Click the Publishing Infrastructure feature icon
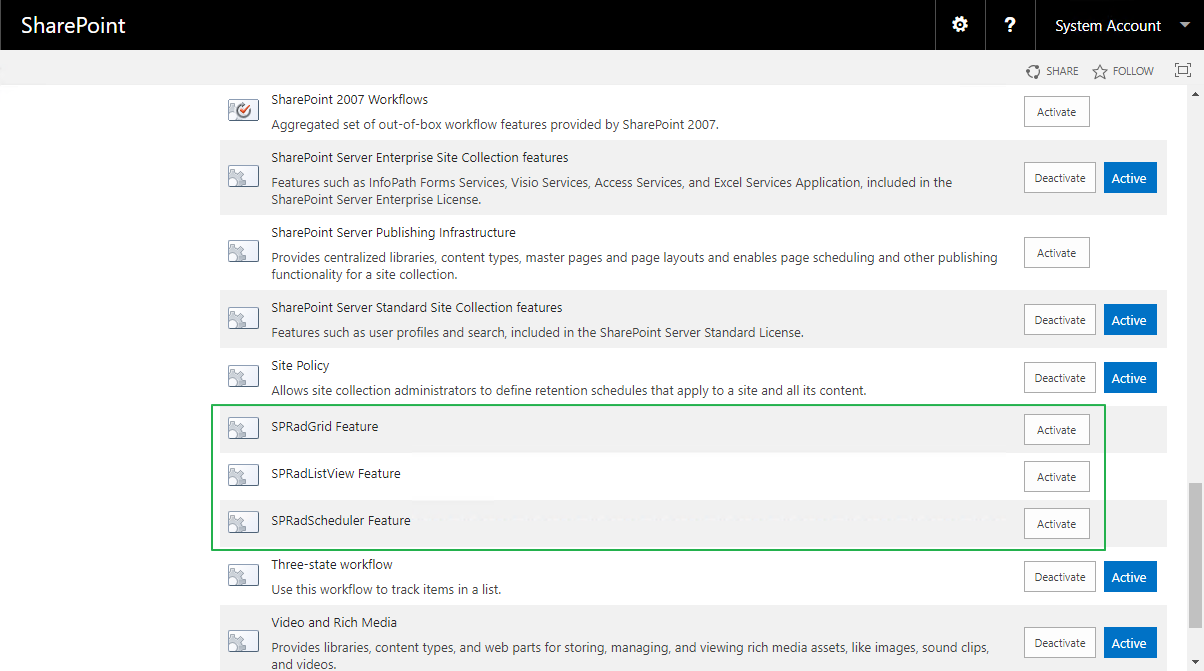Screen dimensions: 1204x671 (243, 251)
